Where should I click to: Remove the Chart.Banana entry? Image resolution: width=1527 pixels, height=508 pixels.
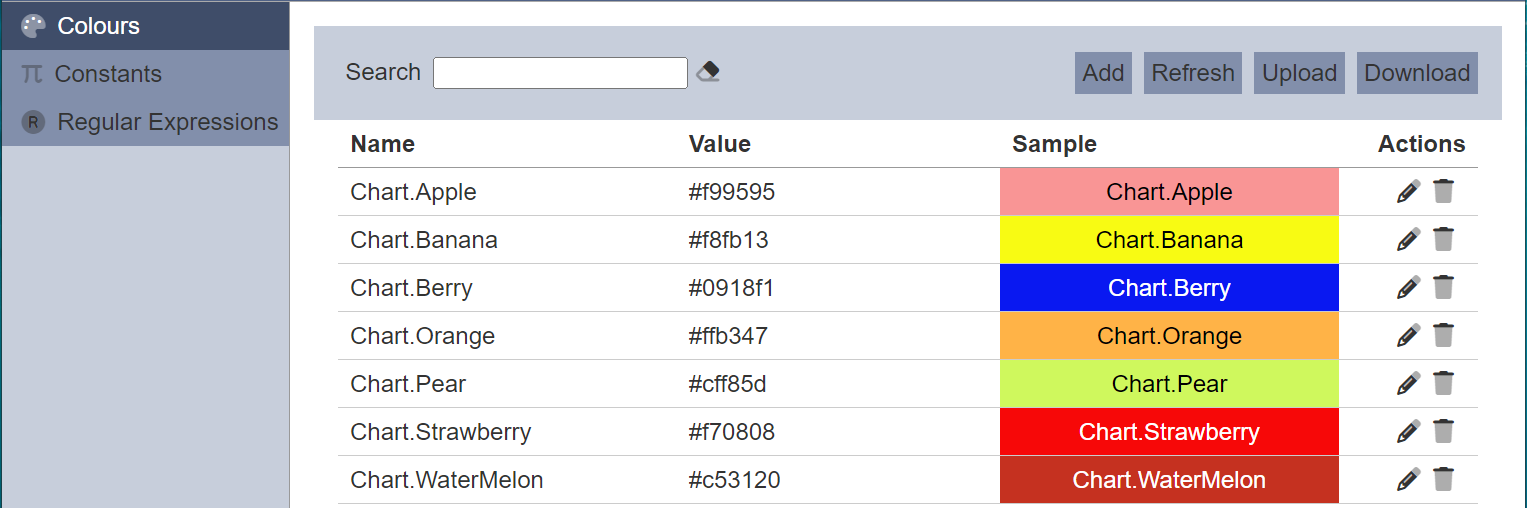click(x=1443, y=240)
